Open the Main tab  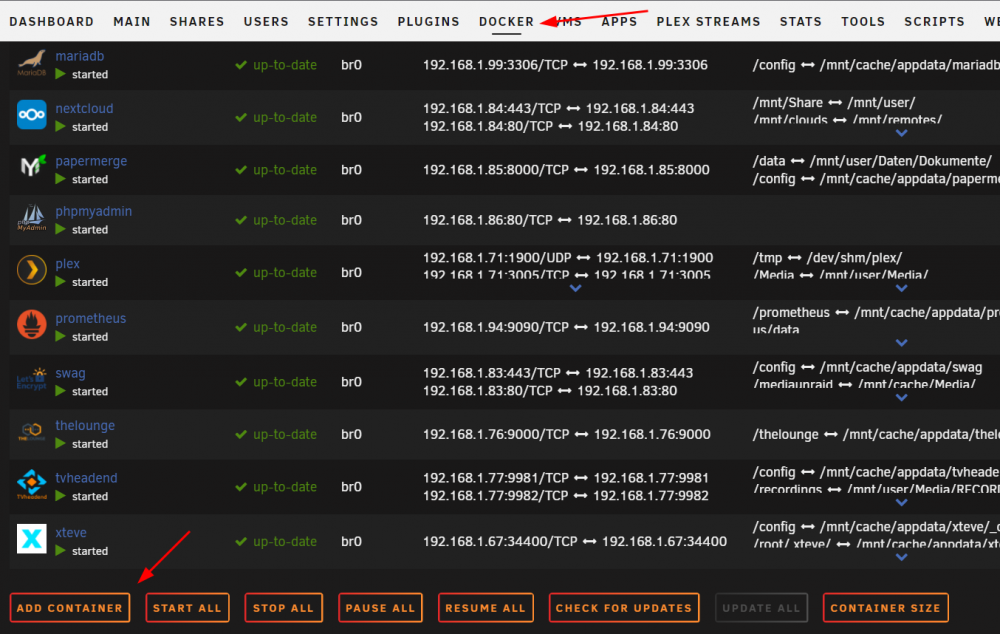click(x=132, y=22)
